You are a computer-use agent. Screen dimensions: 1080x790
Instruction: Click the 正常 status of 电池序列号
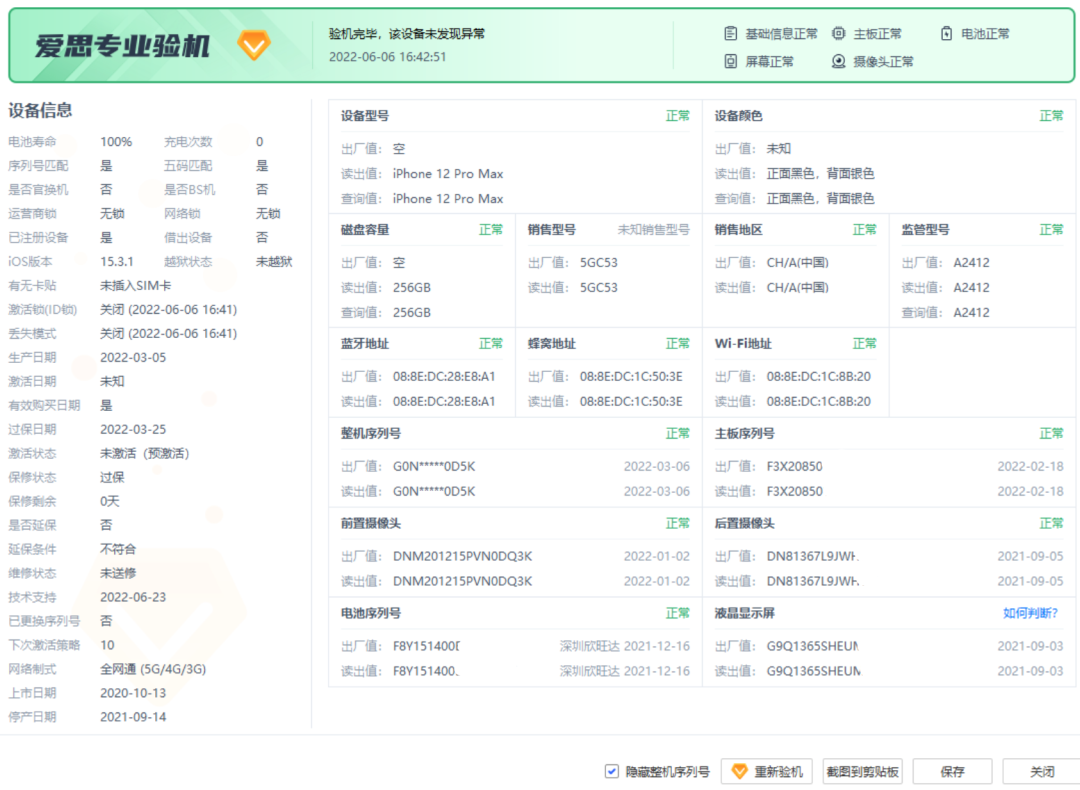pyautogui.click(x=677, y=613)
